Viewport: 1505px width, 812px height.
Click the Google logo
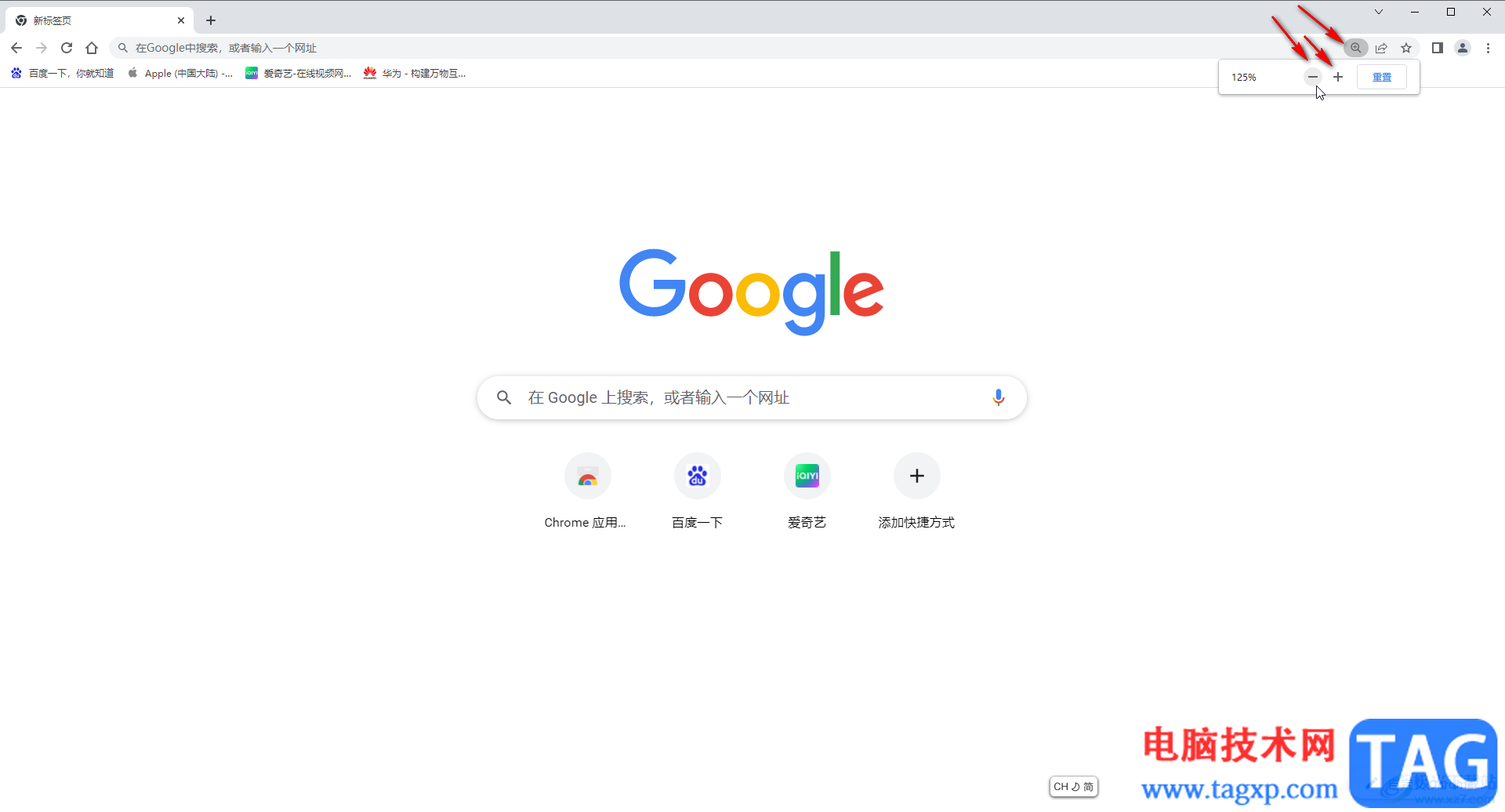click(x=752, y=292)
